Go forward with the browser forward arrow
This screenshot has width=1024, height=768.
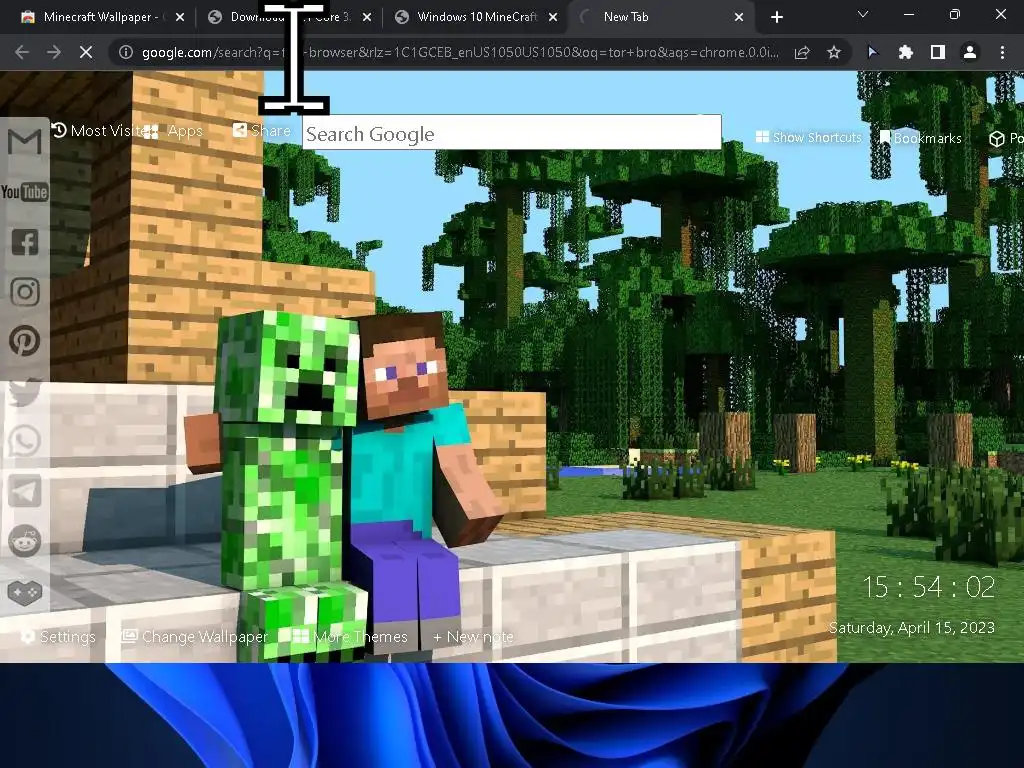54,52
